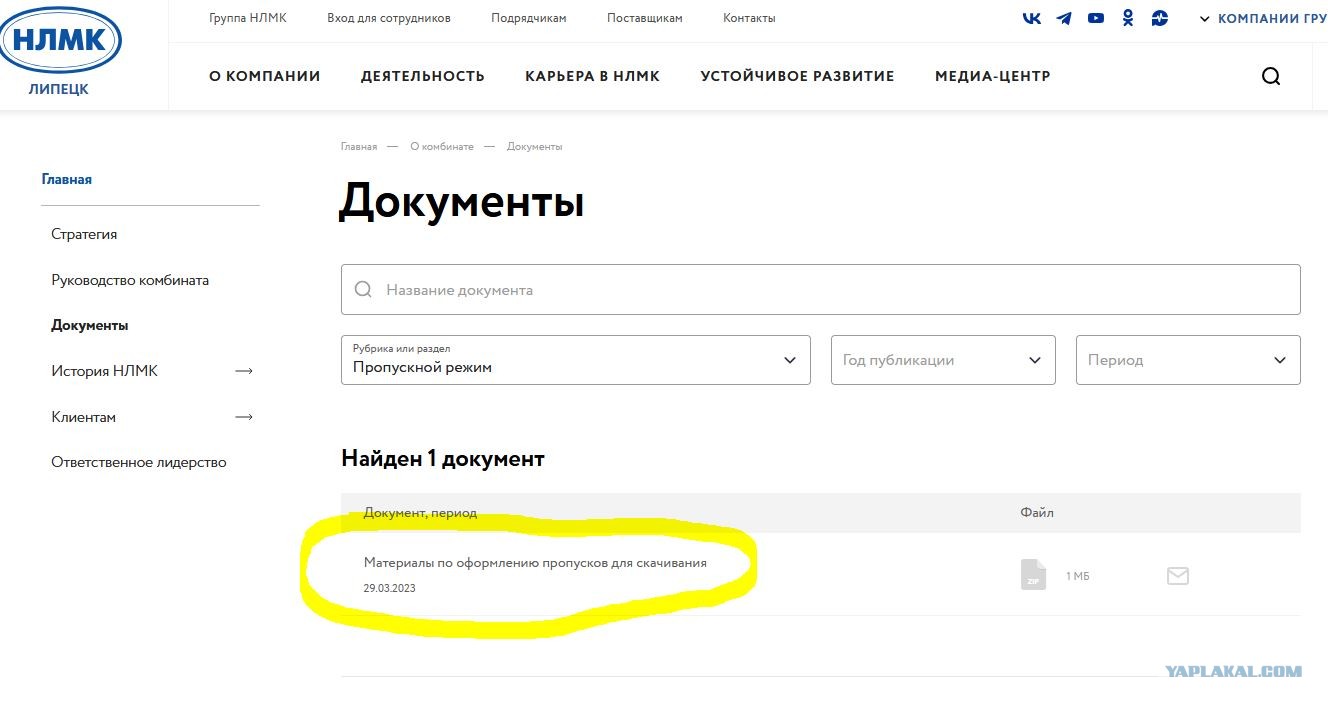Open the Telegram channel icon
The image size is (1328, 701).
click(1064, 18)
